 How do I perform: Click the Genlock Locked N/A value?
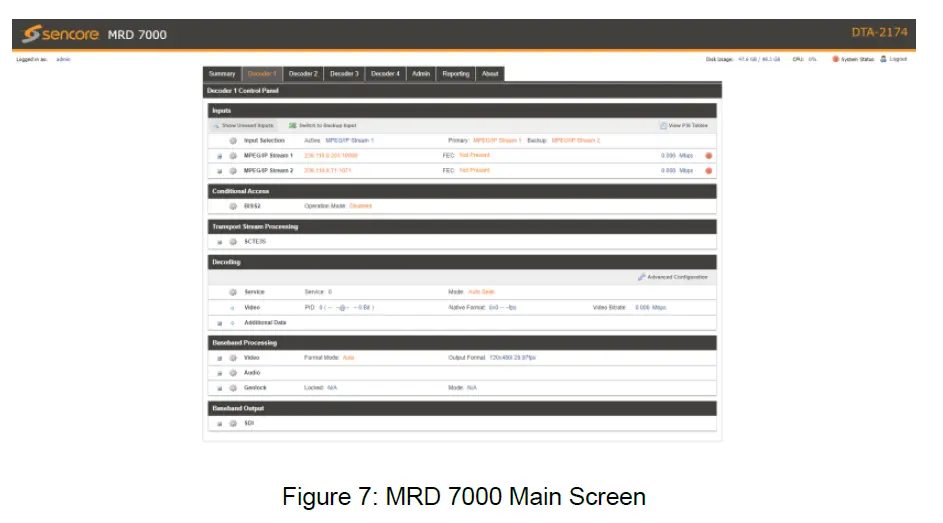(332, 388)
